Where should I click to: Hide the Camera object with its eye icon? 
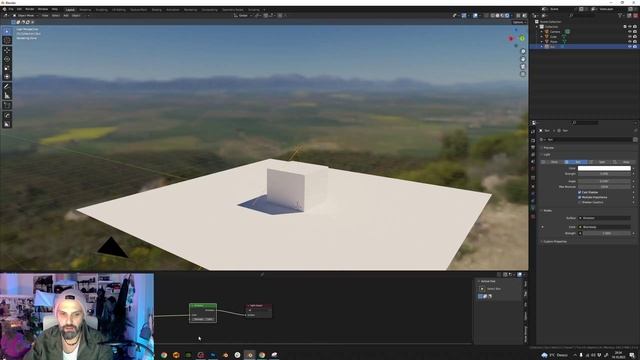(630, 31)
